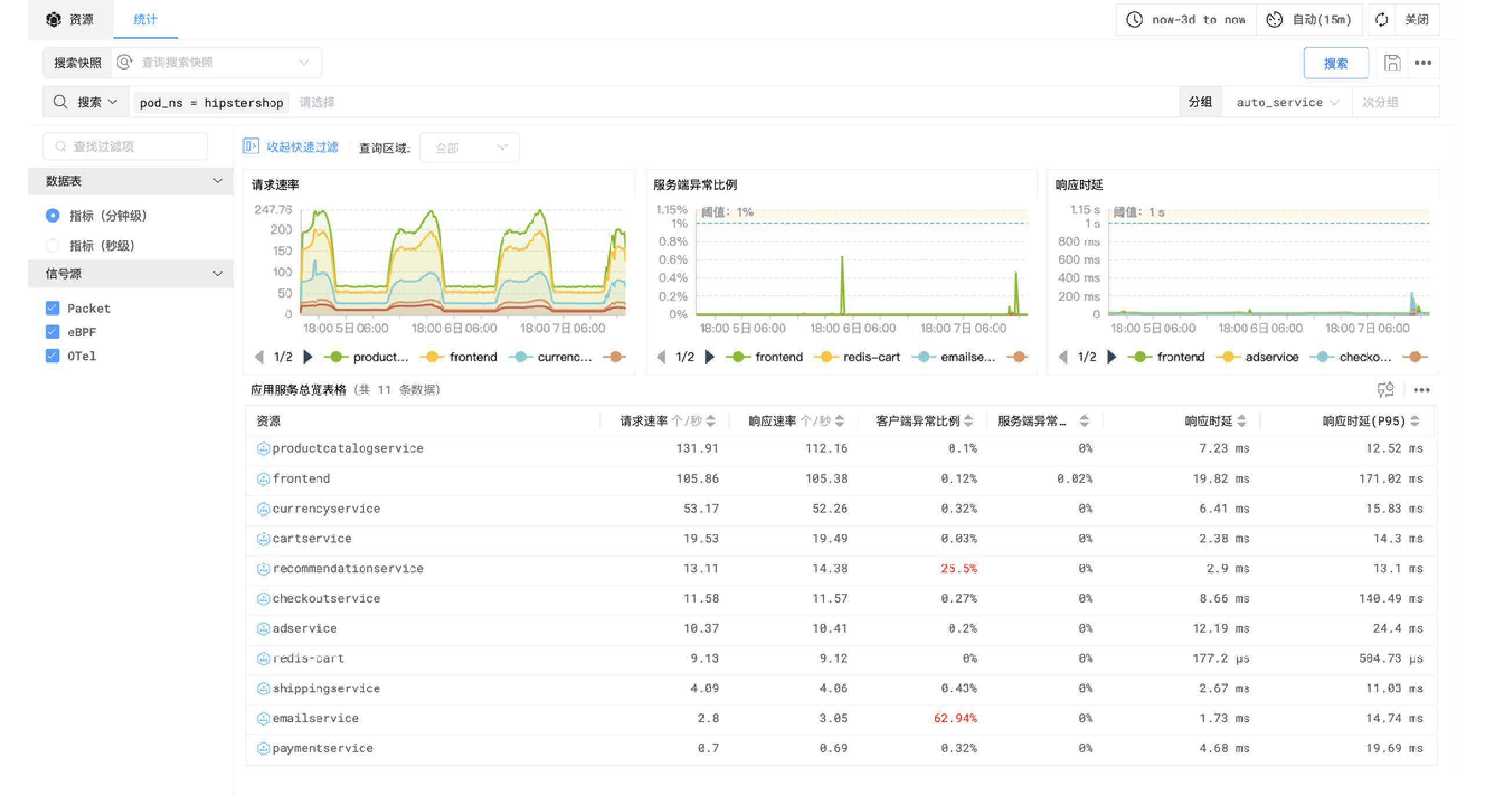Viewport: 1485px width, 812px height.
Task: Open the more options ellipsis beside the save icon
Action: [1425, 63]
